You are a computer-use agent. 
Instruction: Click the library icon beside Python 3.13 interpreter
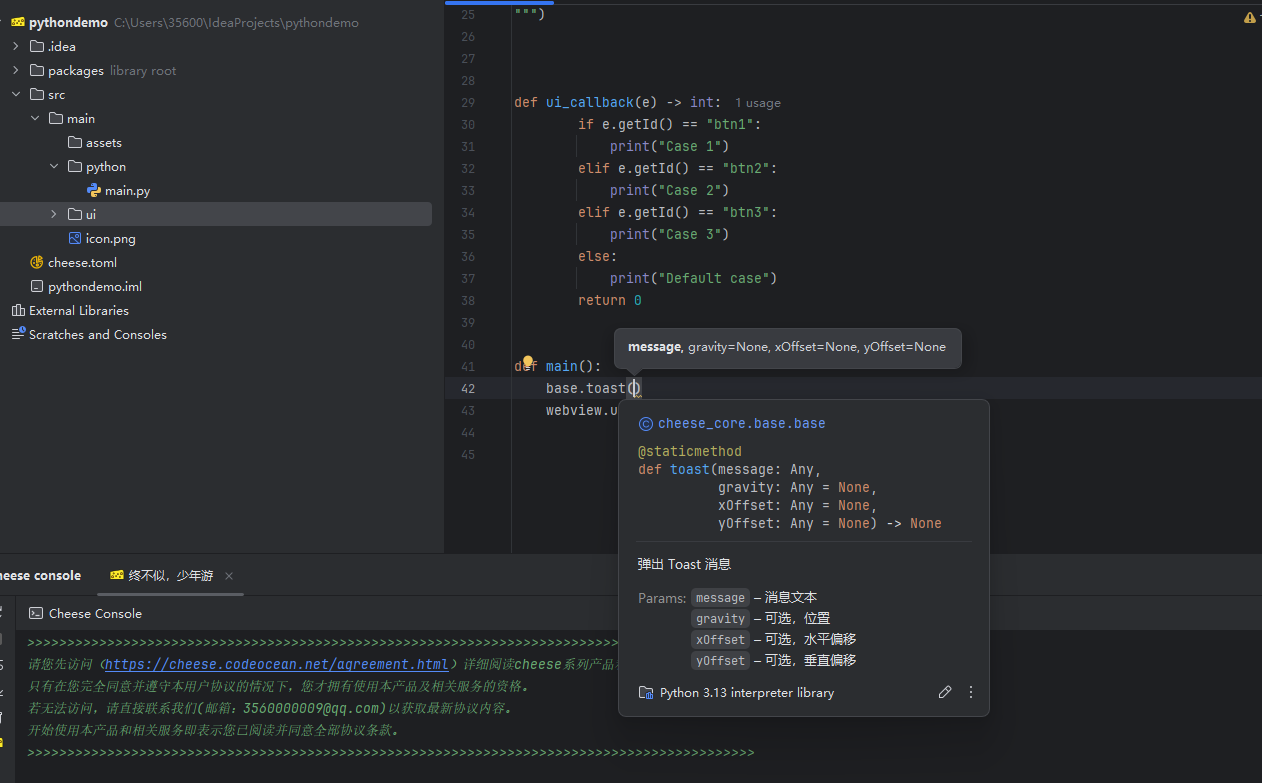(x=646, y=692)
